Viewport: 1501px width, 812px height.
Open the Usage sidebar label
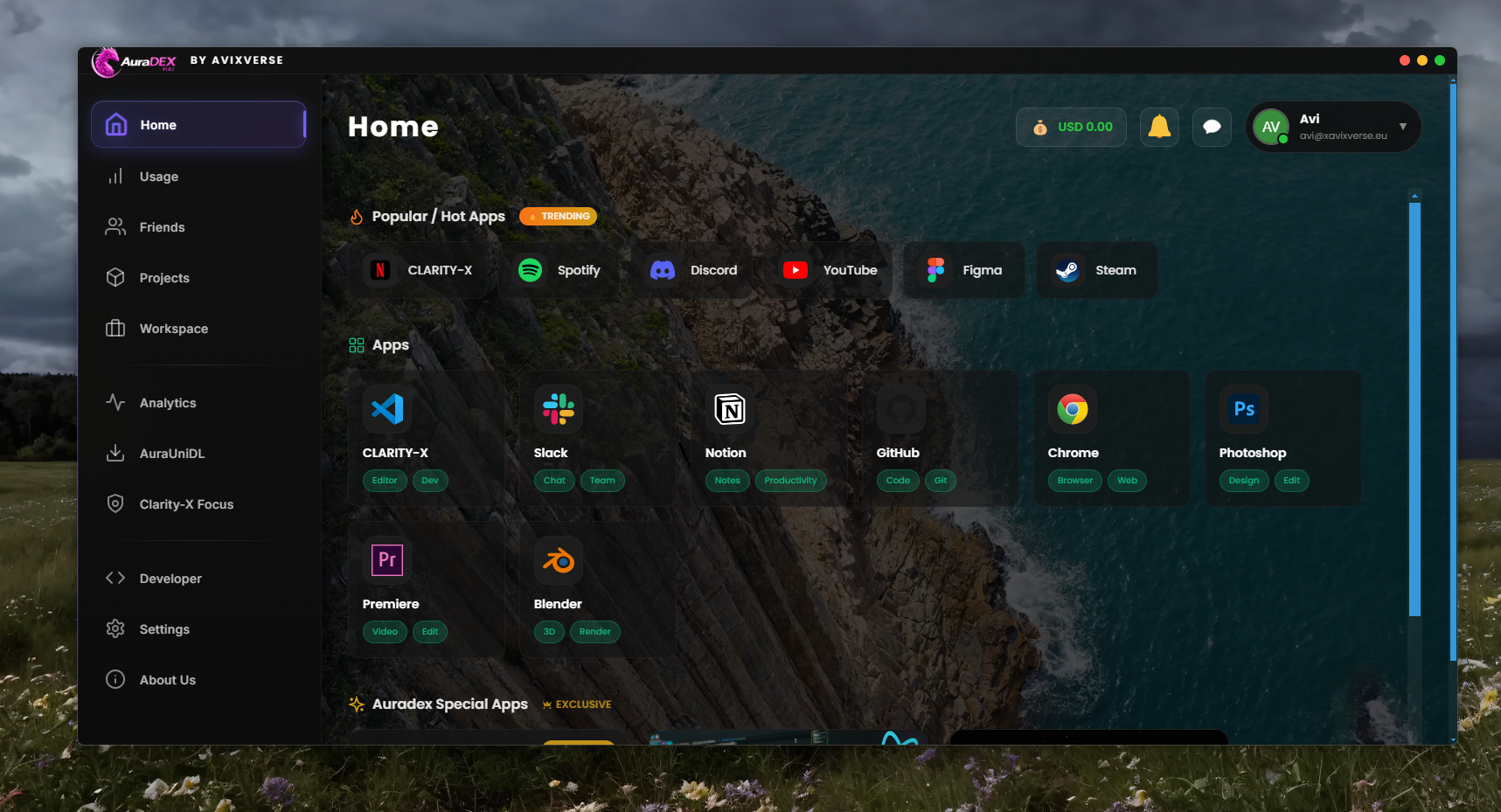pyautogui.click(x=159, y=177)
